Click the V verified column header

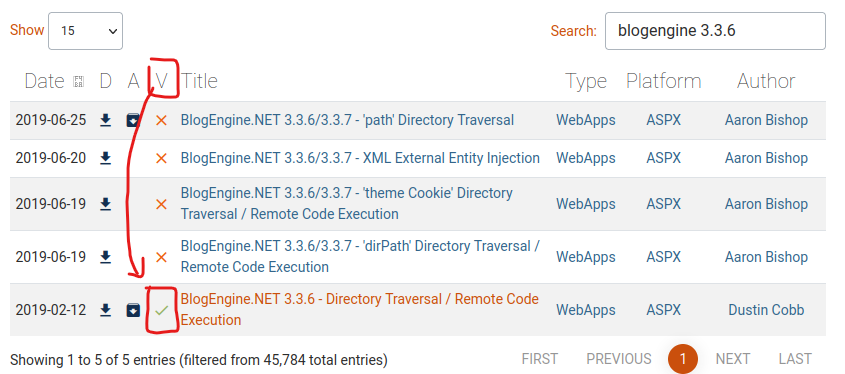[x=161, y=81]
